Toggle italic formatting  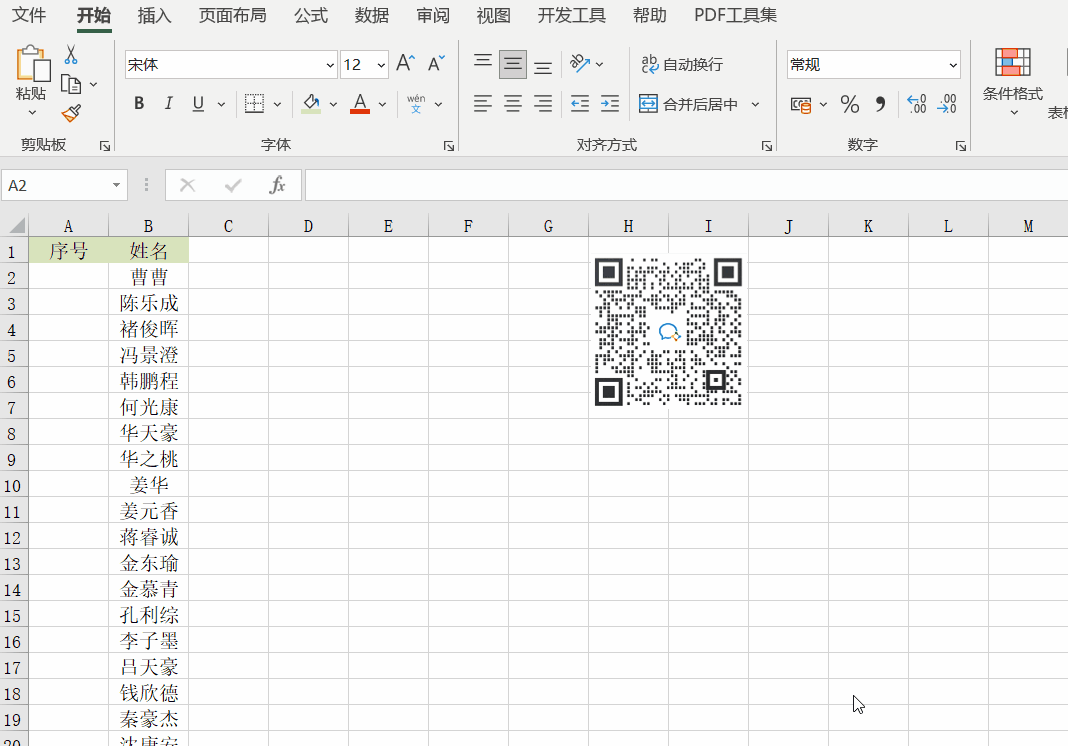pyautogui.click(x=168, y=104)
